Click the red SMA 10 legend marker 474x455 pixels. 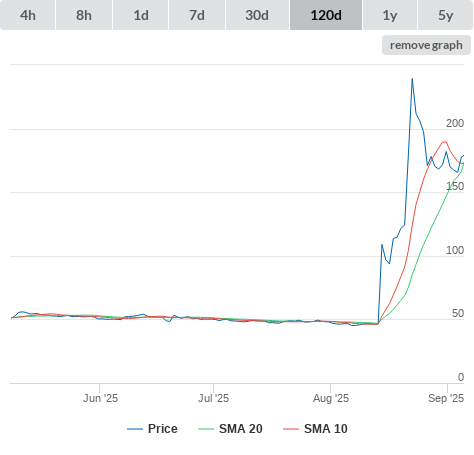coord(291,429)
